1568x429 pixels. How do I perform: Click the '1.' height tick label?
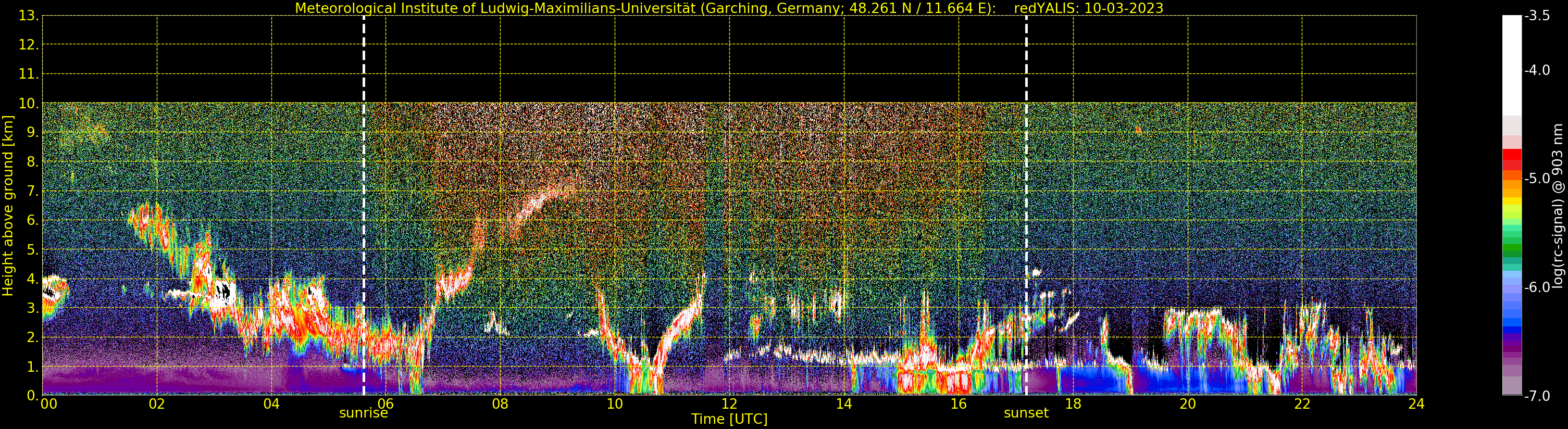(33, 367)
